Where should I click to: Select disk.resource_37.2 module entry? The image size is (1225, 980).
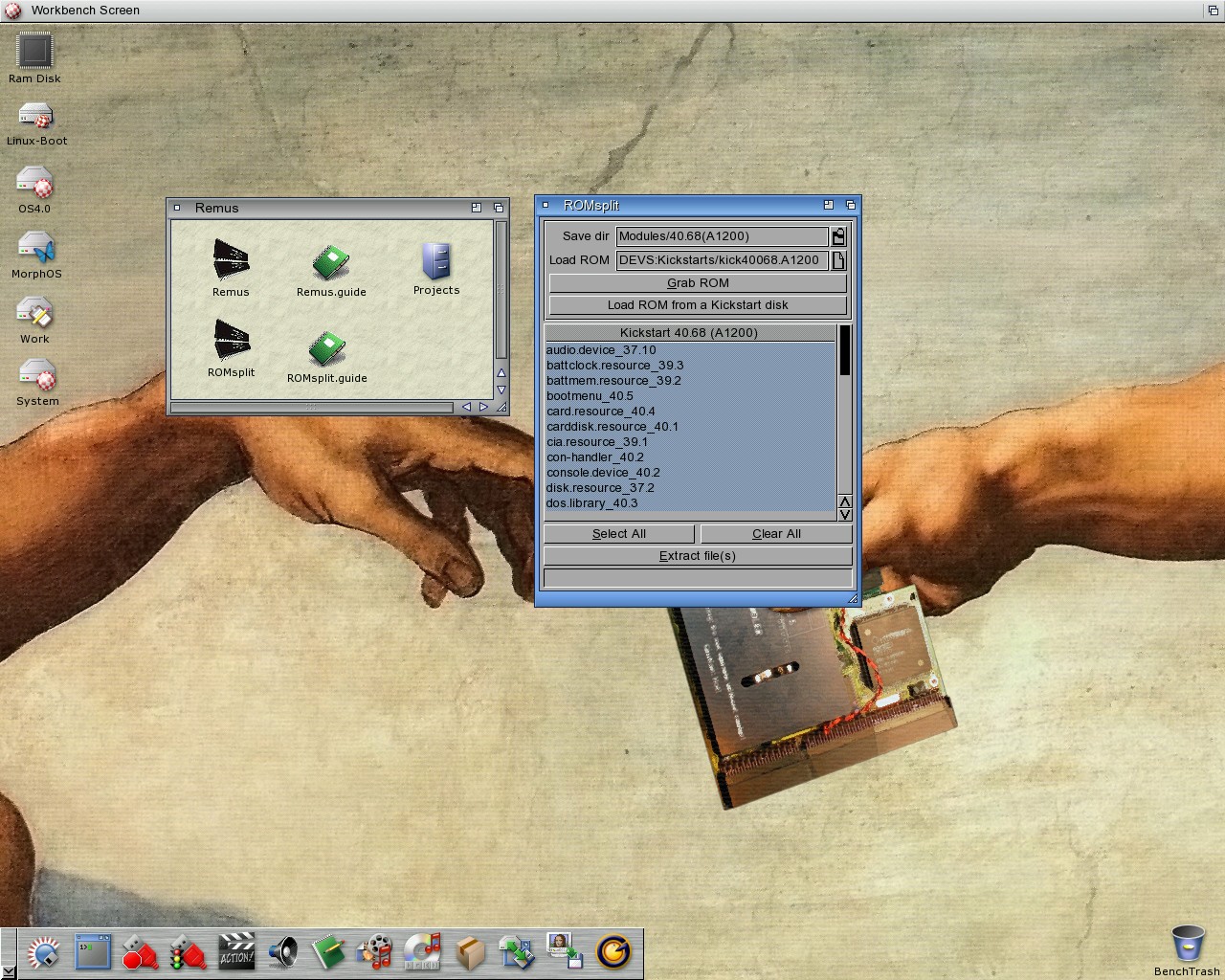pos(690,488)
